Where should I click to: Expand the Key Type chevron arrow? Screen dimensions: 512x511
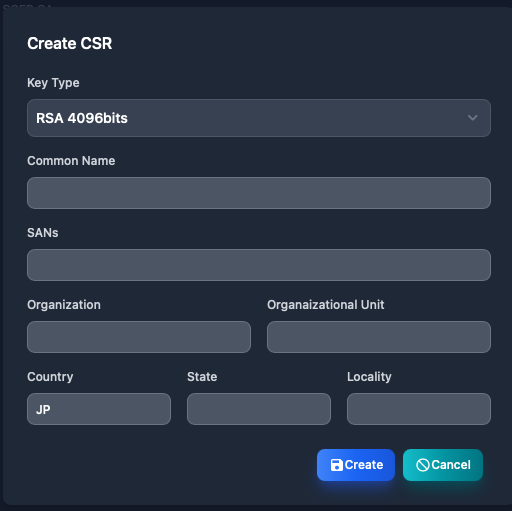tap(473, 118)
